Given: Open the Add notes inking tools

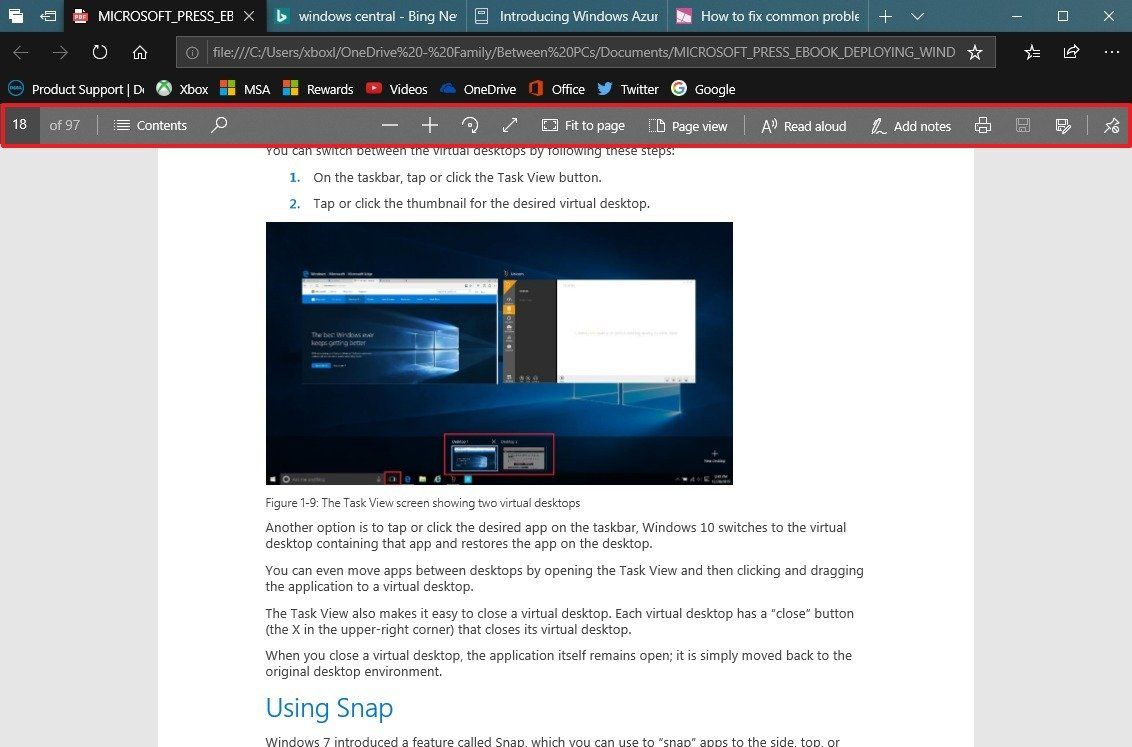Looking at the screenshot, I should pyautogui.click(x=911, y=125).
